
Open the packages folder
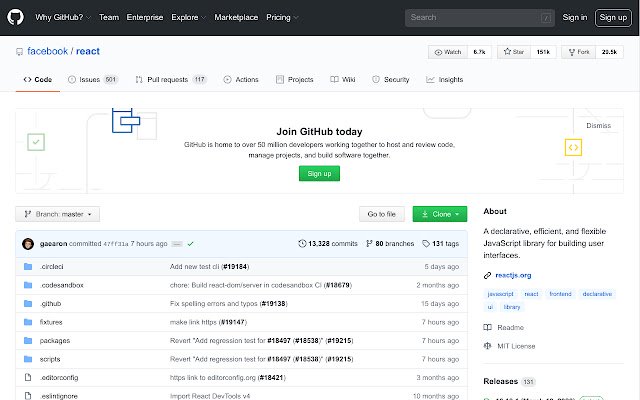coord(55,340)
